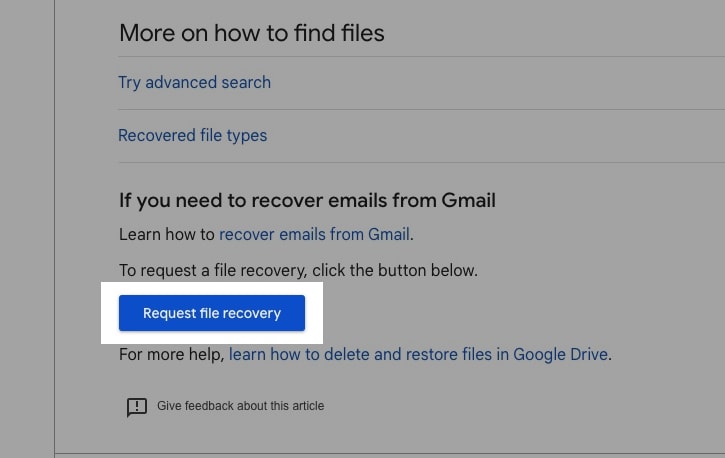725x458 pixels.
Task: Expand the Recovered file types section
Action: coord(192,135)
